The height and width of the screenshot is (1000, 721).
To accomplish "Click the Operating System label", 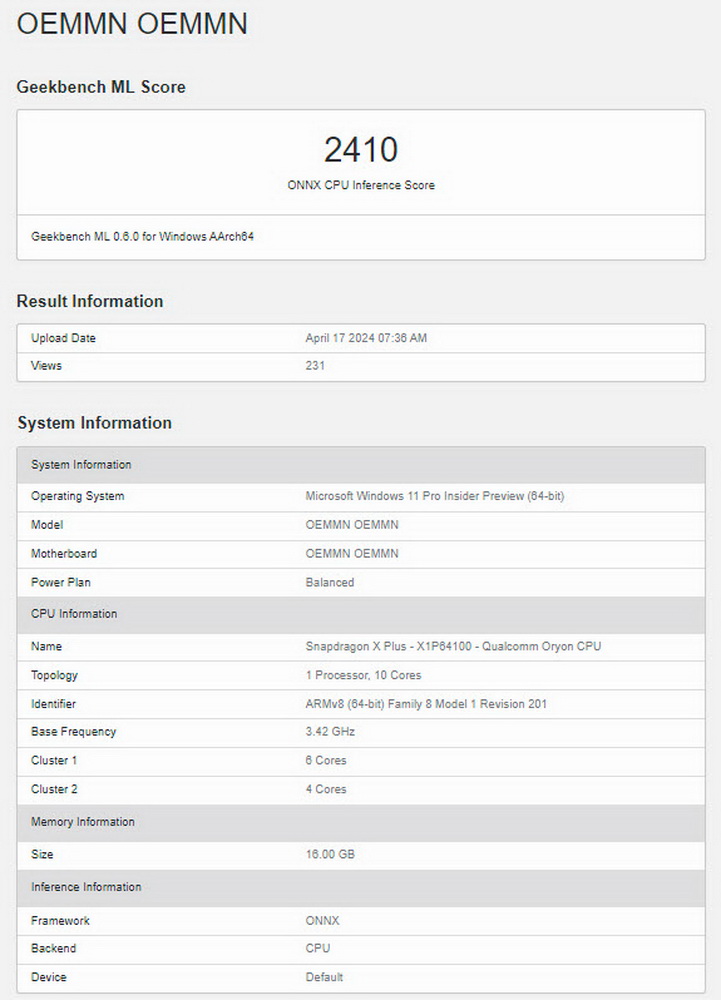I will (77, 496).
